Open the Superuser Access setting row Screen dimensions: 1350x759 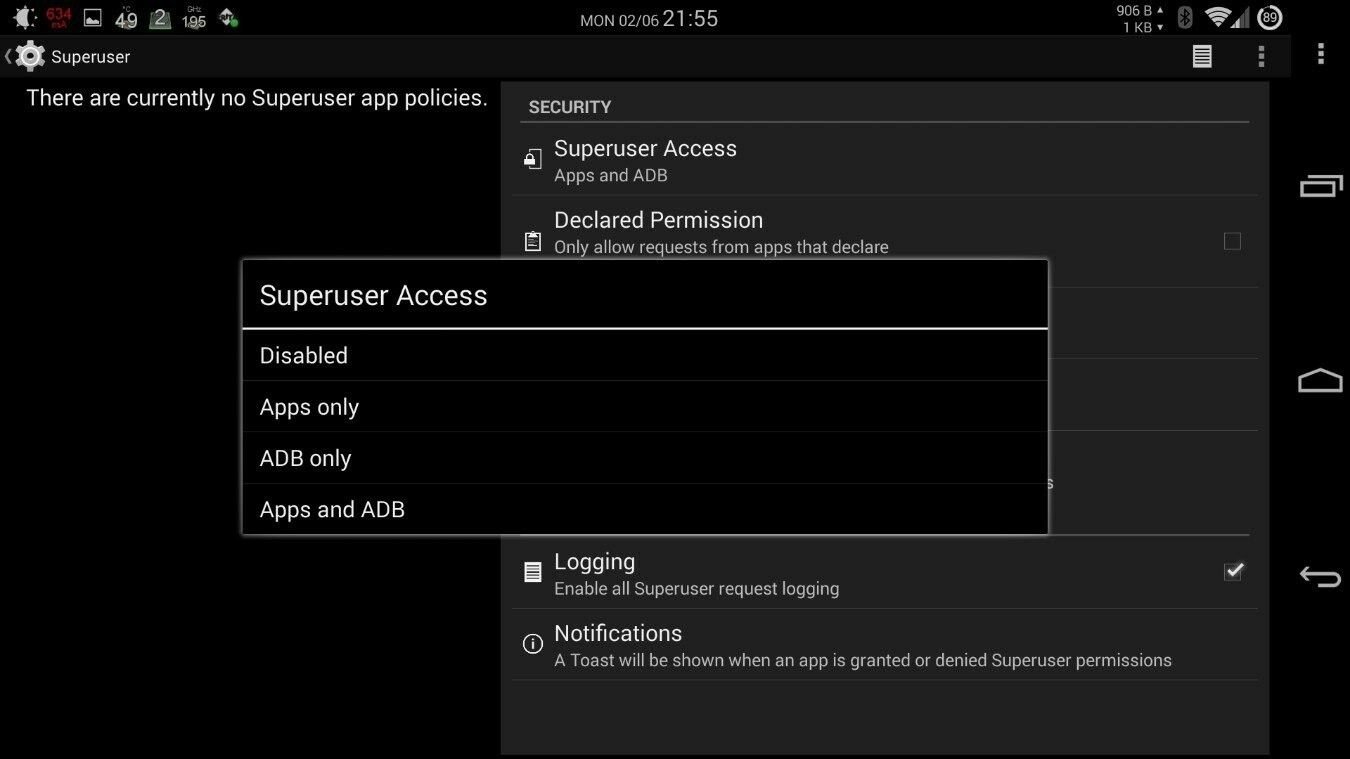pyautogui.click(x=885, y=160)
